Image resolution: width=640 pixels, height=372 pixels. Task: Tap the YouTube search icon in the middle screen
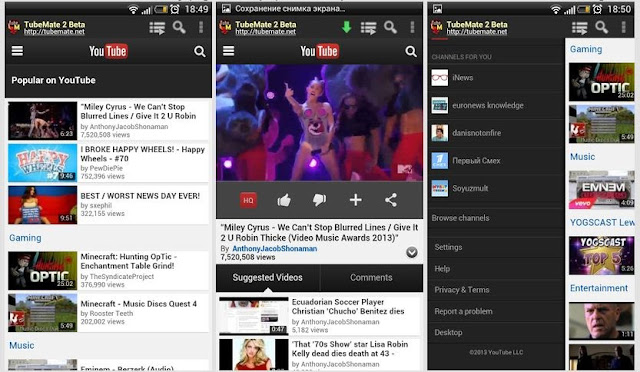(411, 51)
